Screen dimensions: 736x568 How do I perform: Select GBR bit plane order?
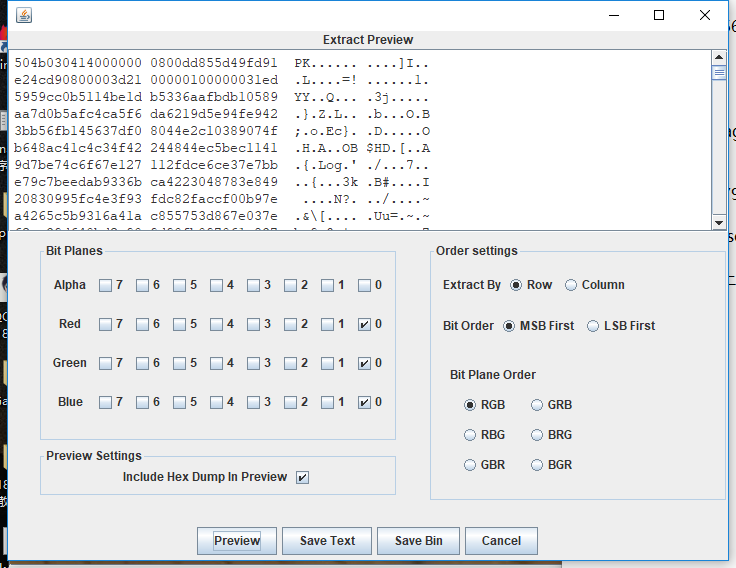point(471,465)
